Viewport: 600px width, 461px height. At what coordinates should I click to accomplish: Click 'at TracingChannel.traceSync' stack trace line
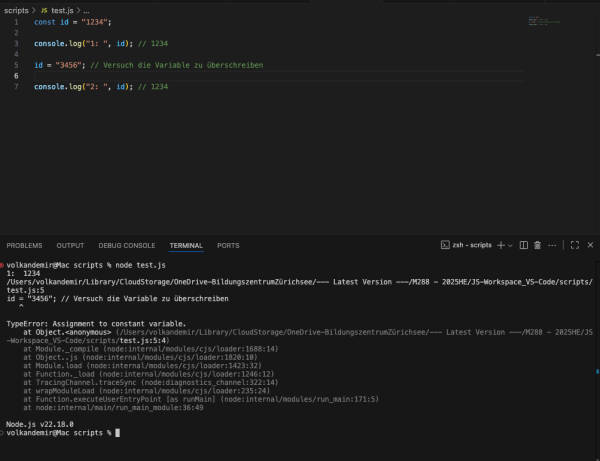[x=151, y=383]
